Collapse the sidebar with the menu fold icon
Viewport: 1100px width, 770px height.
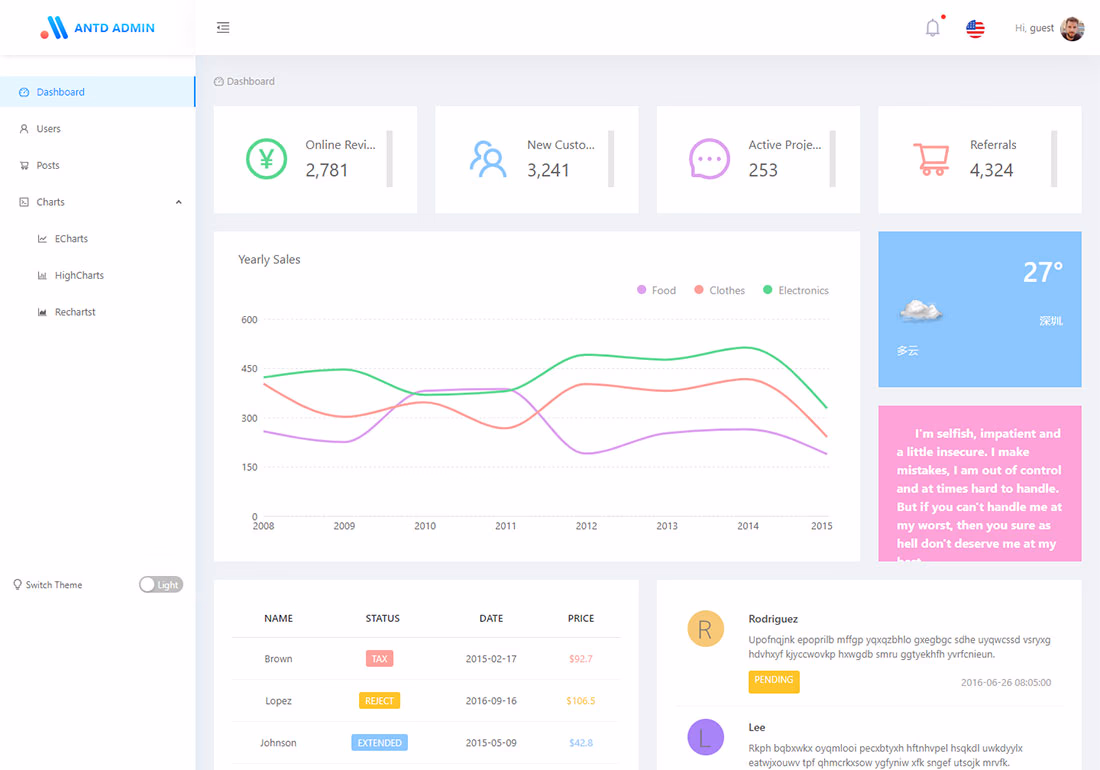223,27
